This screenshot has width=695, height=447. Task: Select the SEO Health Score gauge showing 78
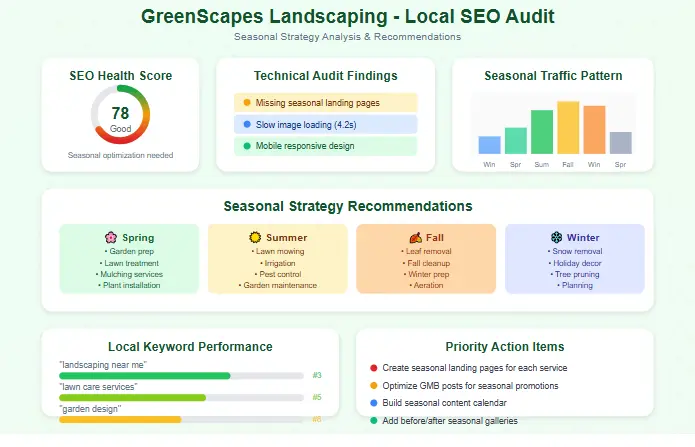[x=120, y=115]
